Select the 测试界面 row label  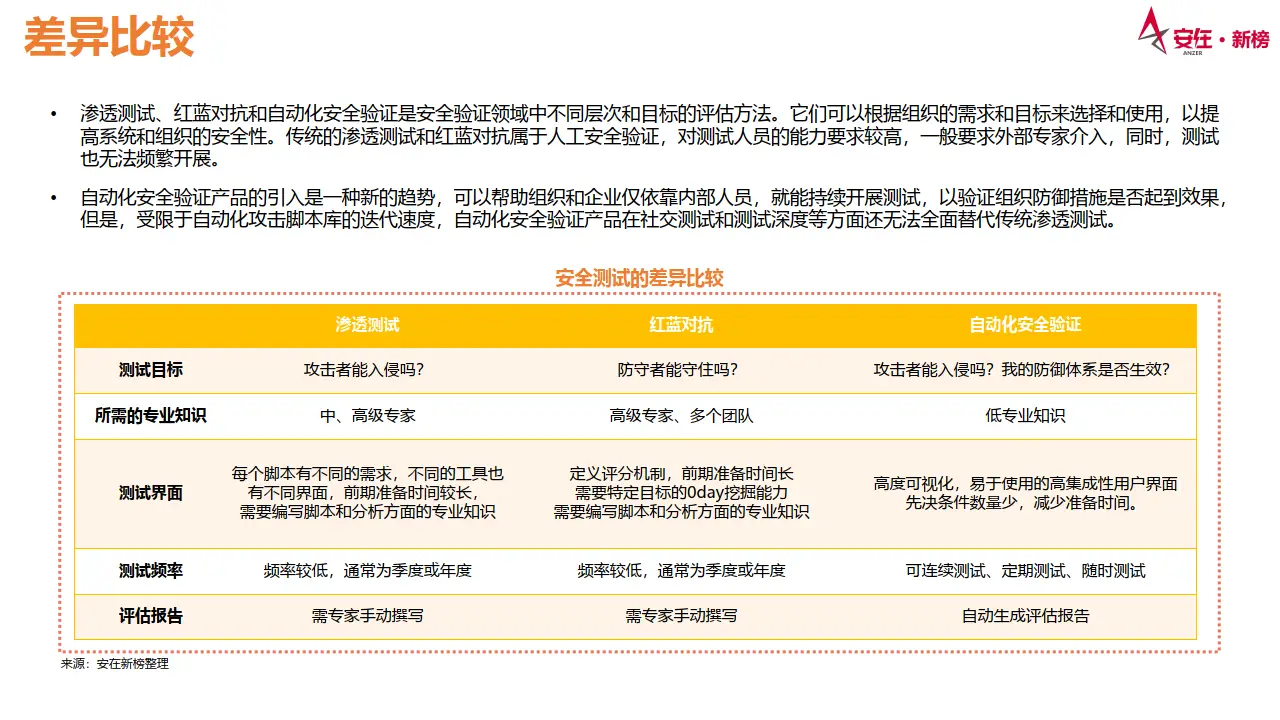tap(151, 493)
